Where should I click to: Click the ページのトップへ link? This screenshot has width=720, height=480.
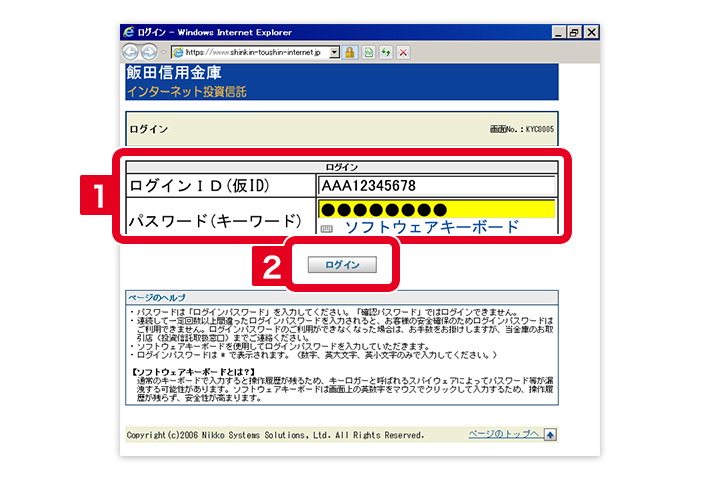click(504, 434)
